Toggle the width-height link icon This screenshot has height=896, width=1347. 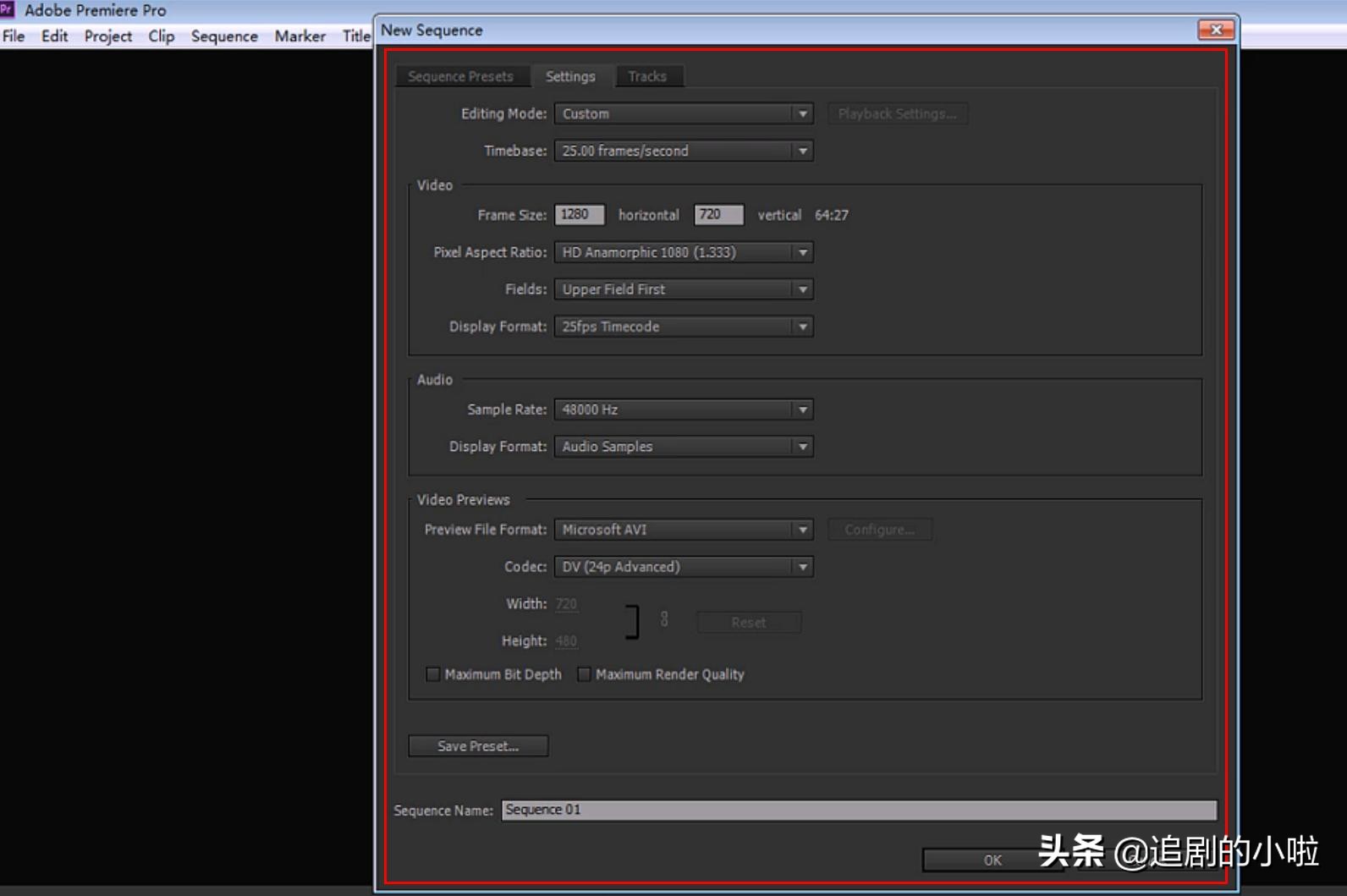coord(664,619)
